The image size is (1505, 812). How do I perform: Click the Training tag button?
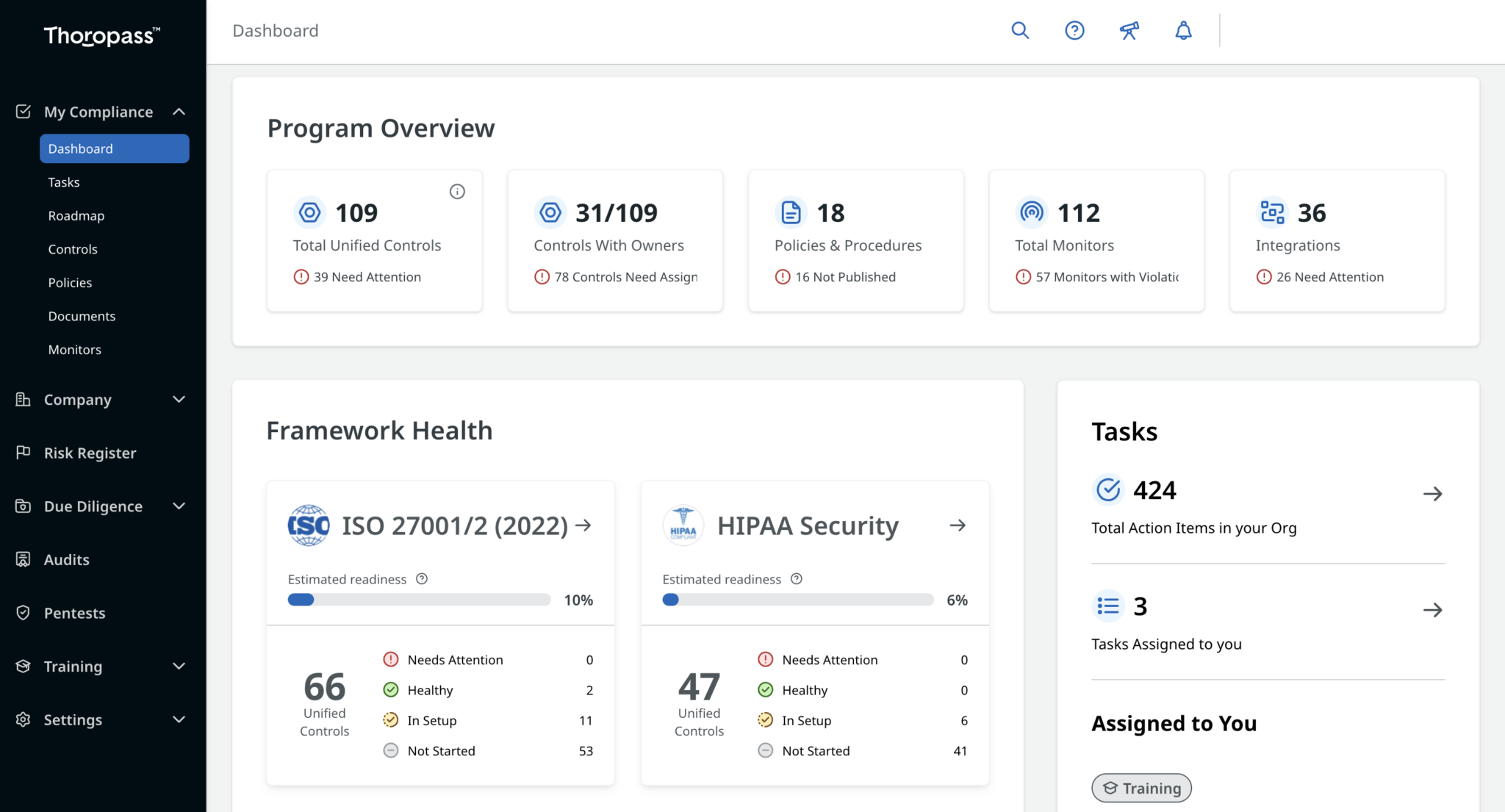1141,788
